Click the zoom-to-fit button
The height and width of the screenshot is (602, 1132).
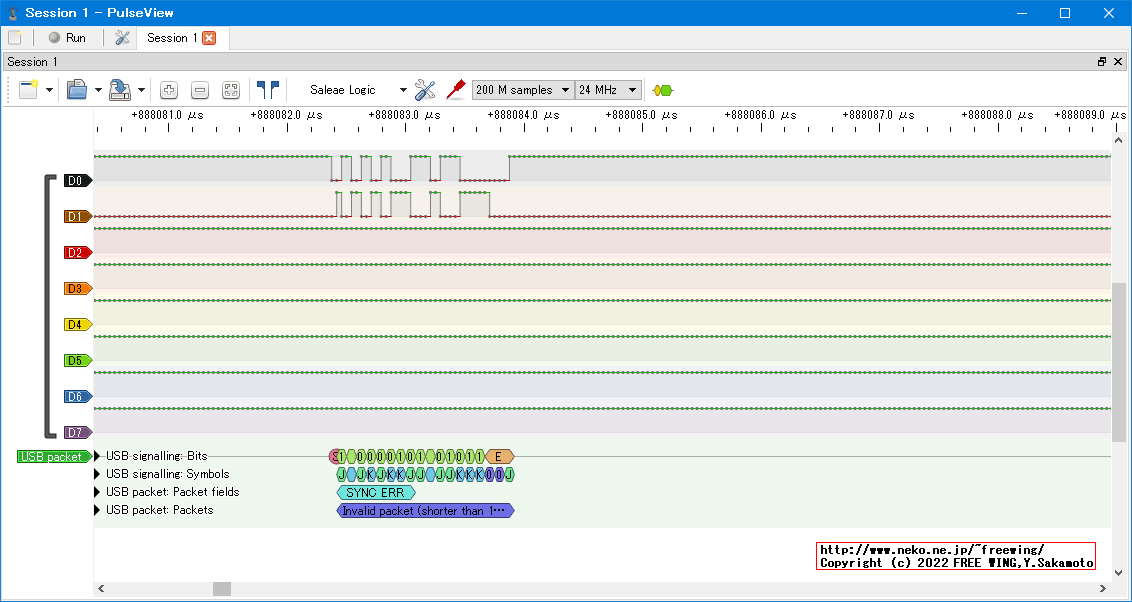pos(231,90)
